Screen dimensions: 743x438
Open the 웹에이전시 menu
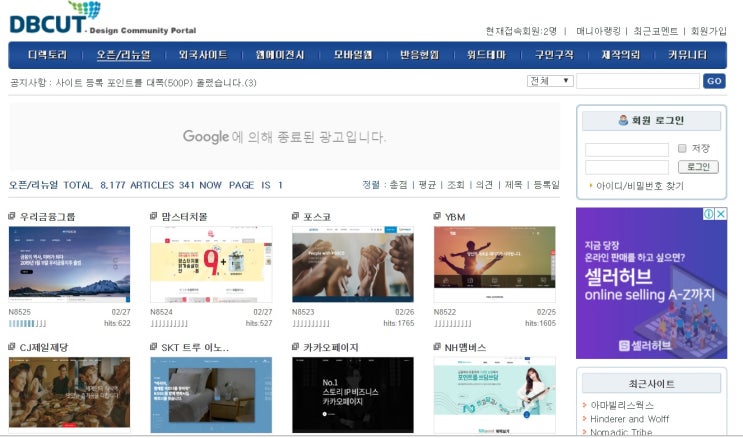pyautogui.click(x=280, y=55)
